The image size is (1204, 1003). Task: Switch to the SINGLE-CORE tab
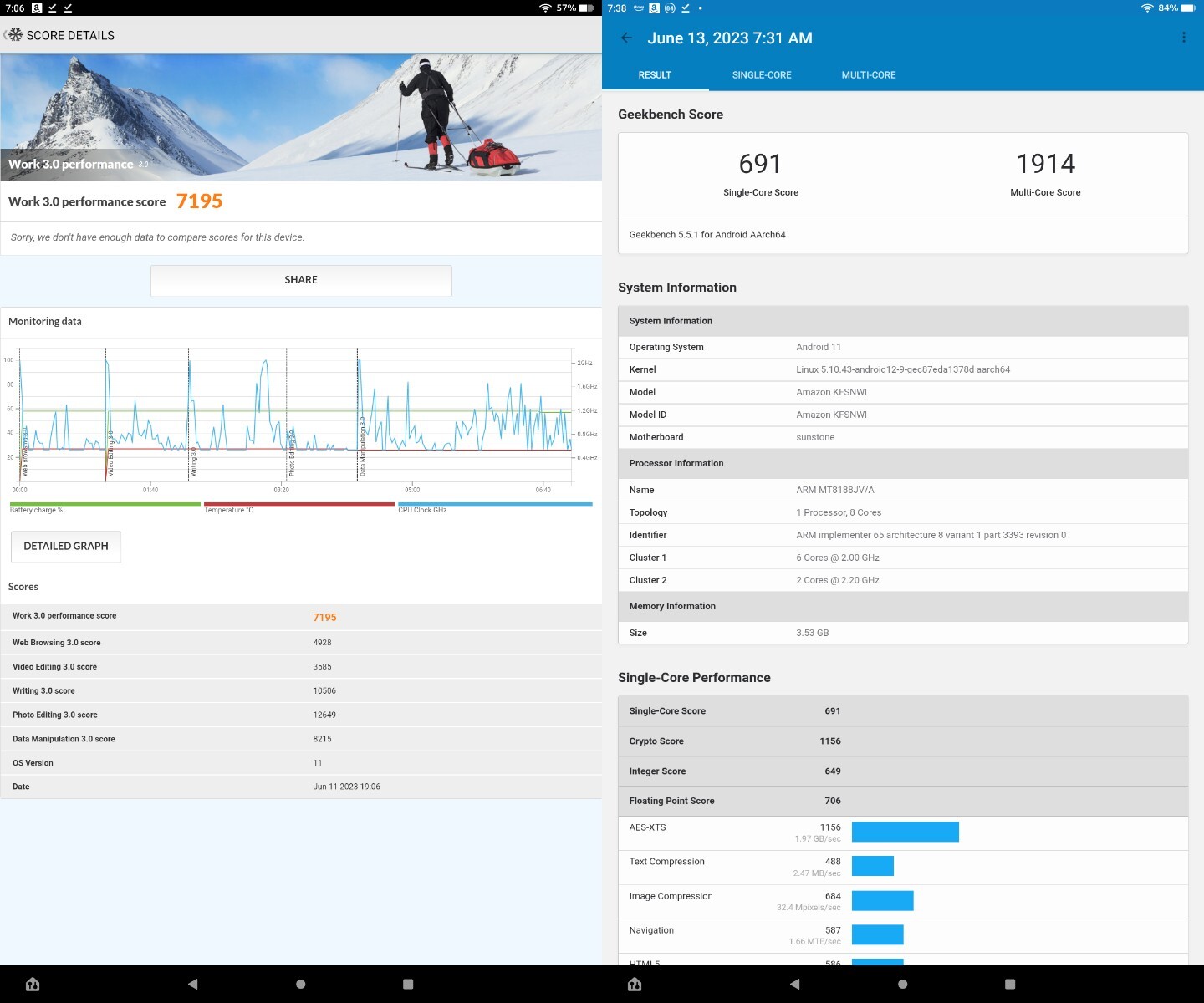762,75
